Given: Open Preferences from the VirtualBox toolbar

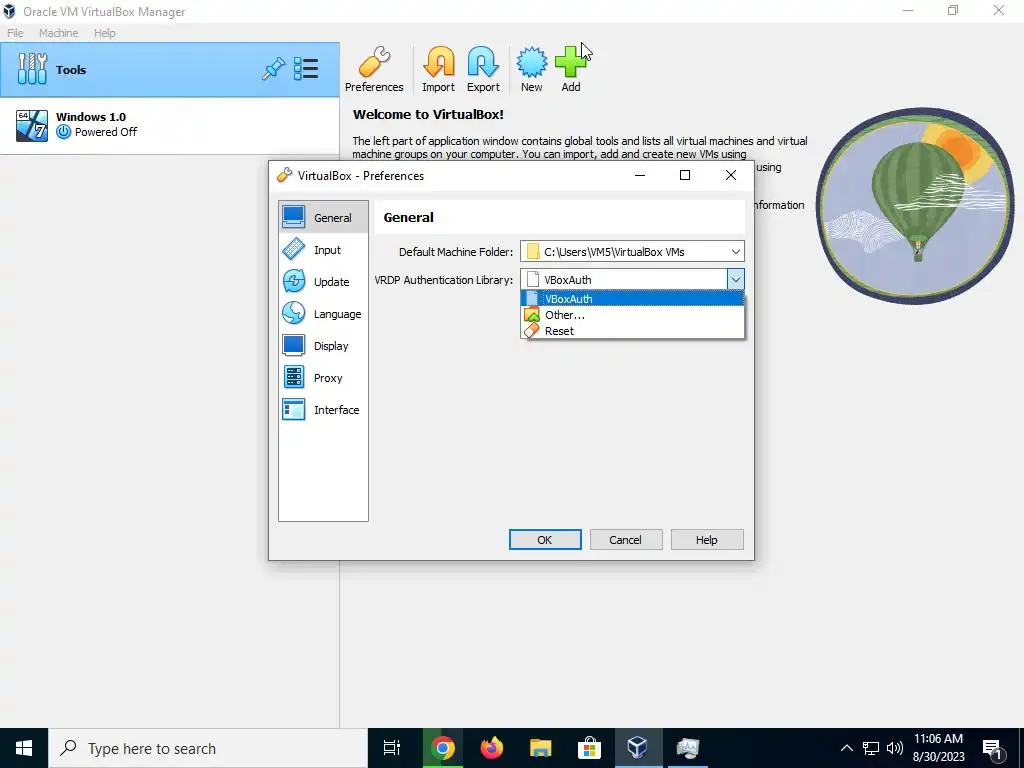Looking at the screenshot, I should [x=374, y=69].
